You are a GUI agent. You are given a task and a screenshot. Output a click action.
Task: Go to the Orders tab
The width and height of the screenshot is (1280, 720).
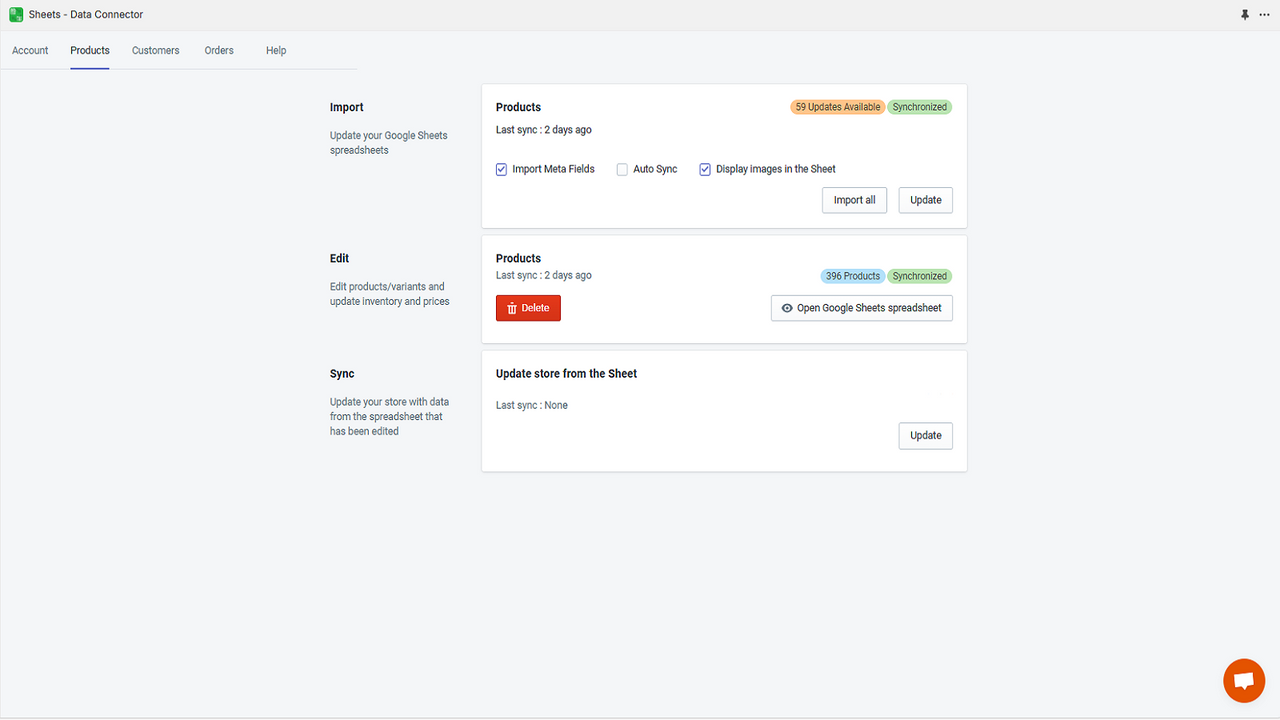pos(219,50)
